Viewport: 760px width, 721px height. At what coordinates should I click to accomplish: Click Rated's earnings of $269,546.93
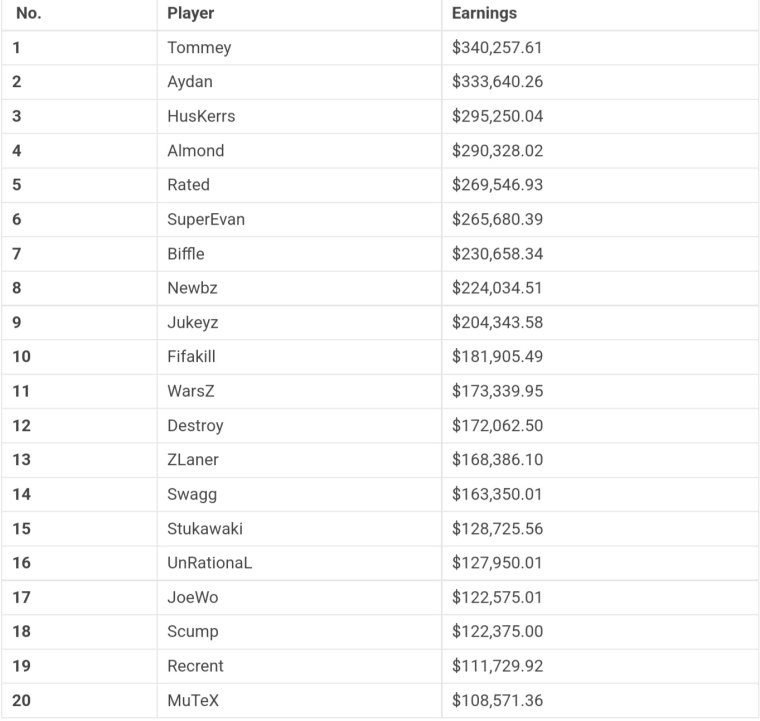tap(497, 185)
